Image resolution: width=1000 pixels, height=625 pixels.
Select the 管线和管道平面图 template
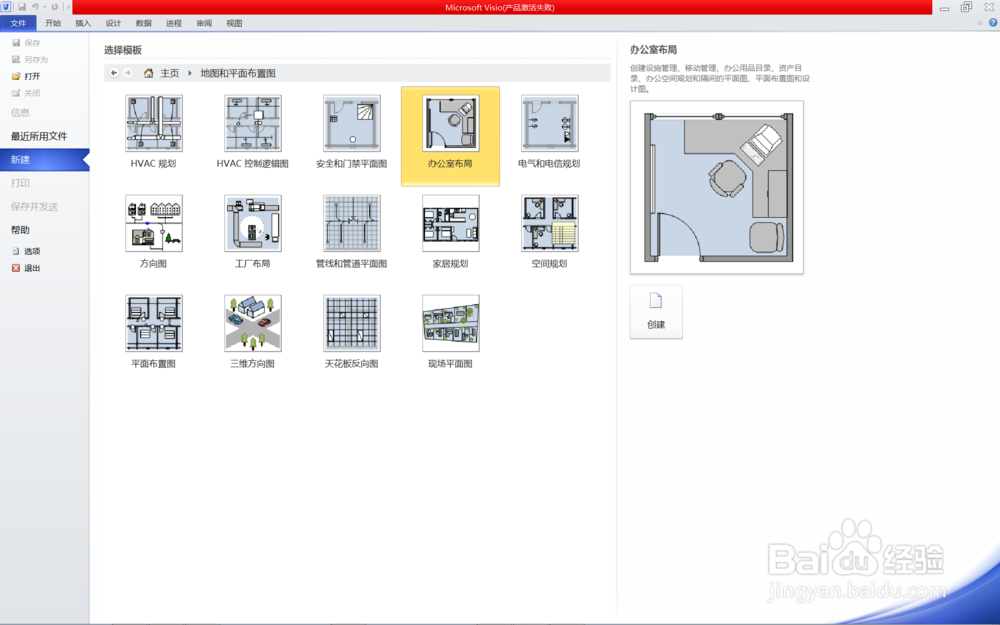click(x=351, y=223)
